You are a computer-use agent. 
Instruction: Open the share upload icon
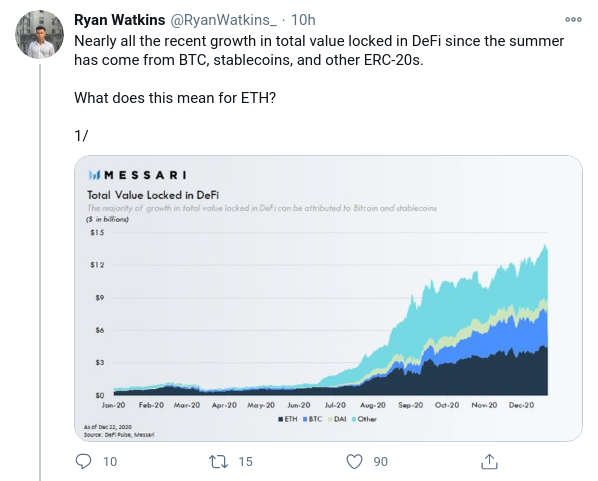pyautogui.click(x=489, y=461)
